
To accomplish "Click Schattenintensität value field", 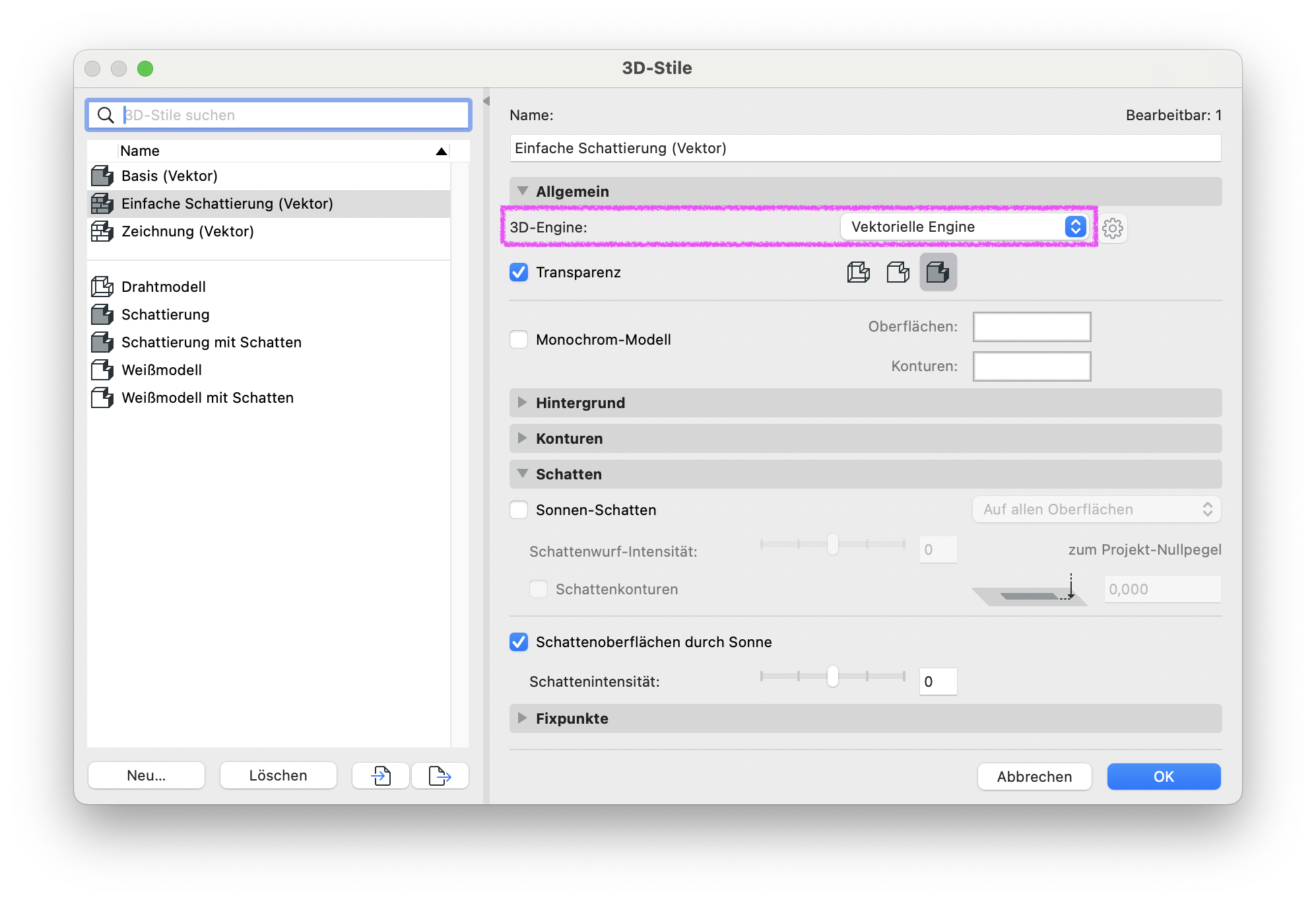I will click(938, 681).
